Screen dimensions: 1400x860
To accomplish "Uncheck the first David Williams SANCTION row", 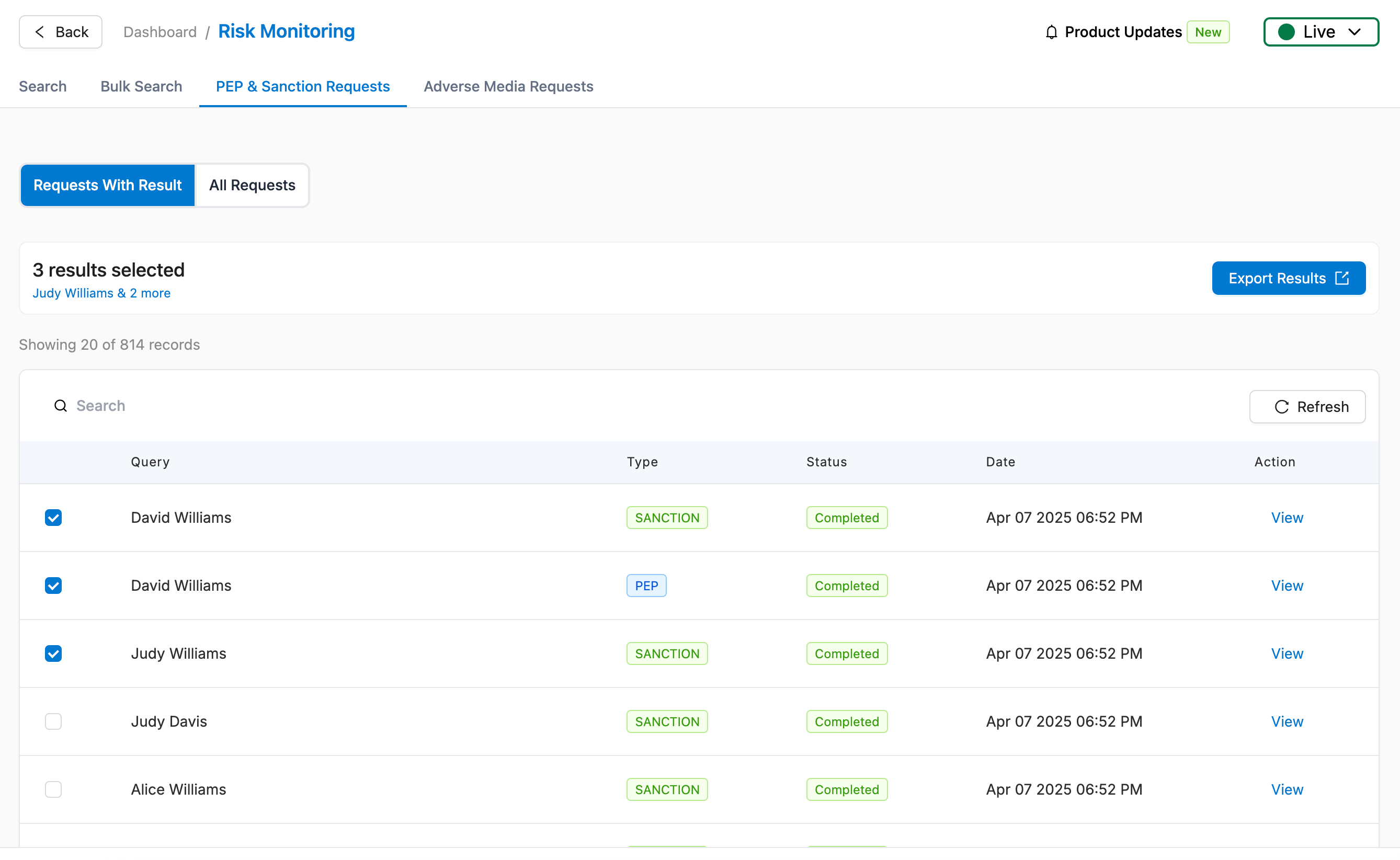I will click(53, 518).
